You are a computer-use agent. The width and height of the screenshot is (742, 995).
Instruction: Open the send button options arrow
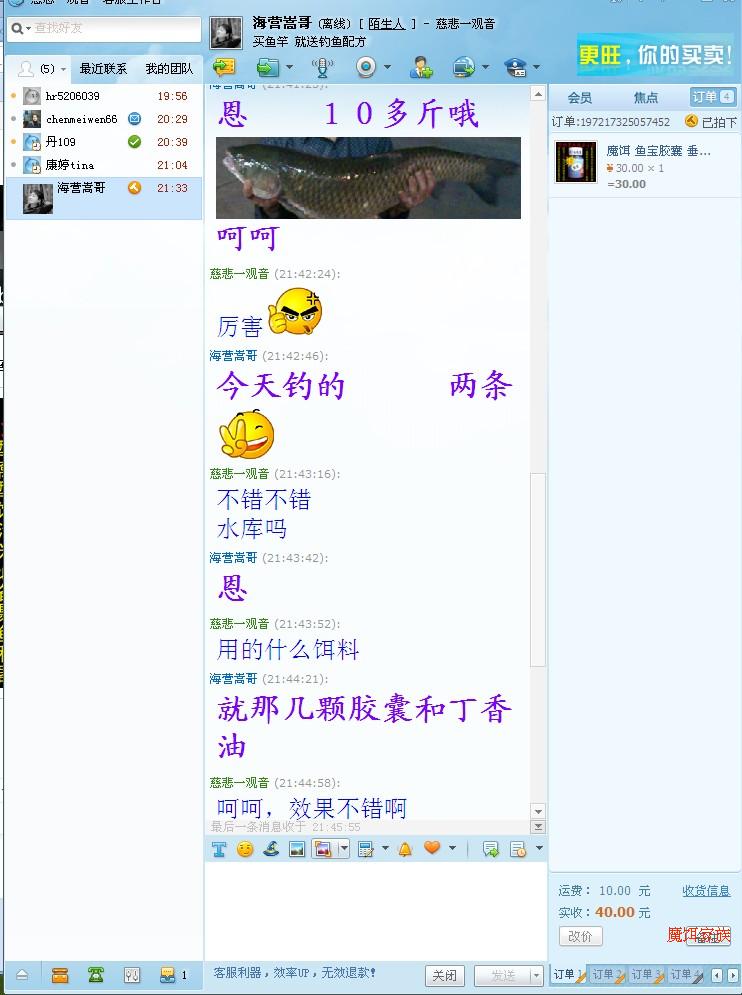tap(536, 975)
